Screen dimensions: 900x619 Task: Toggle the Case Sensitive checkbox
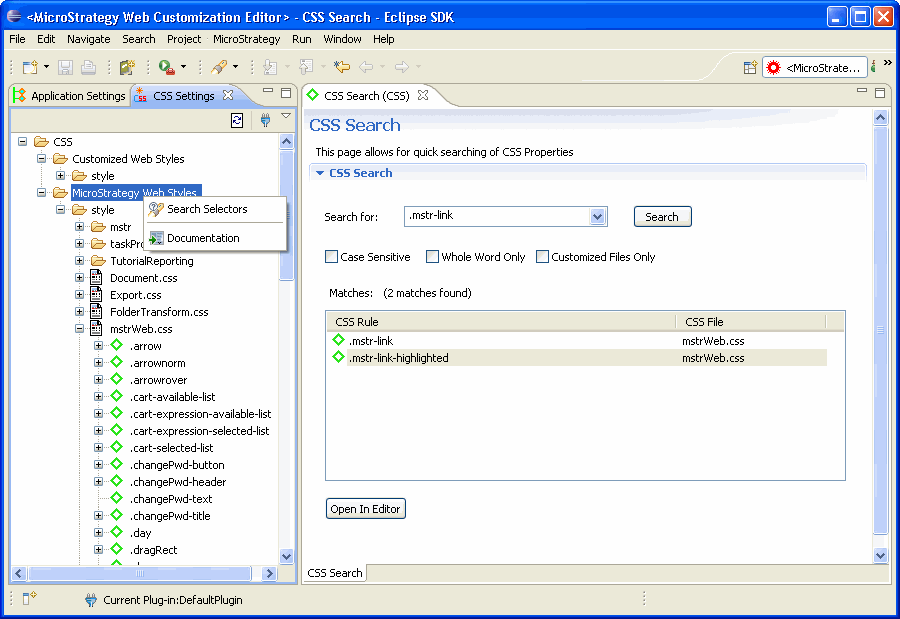pos(331,257)
